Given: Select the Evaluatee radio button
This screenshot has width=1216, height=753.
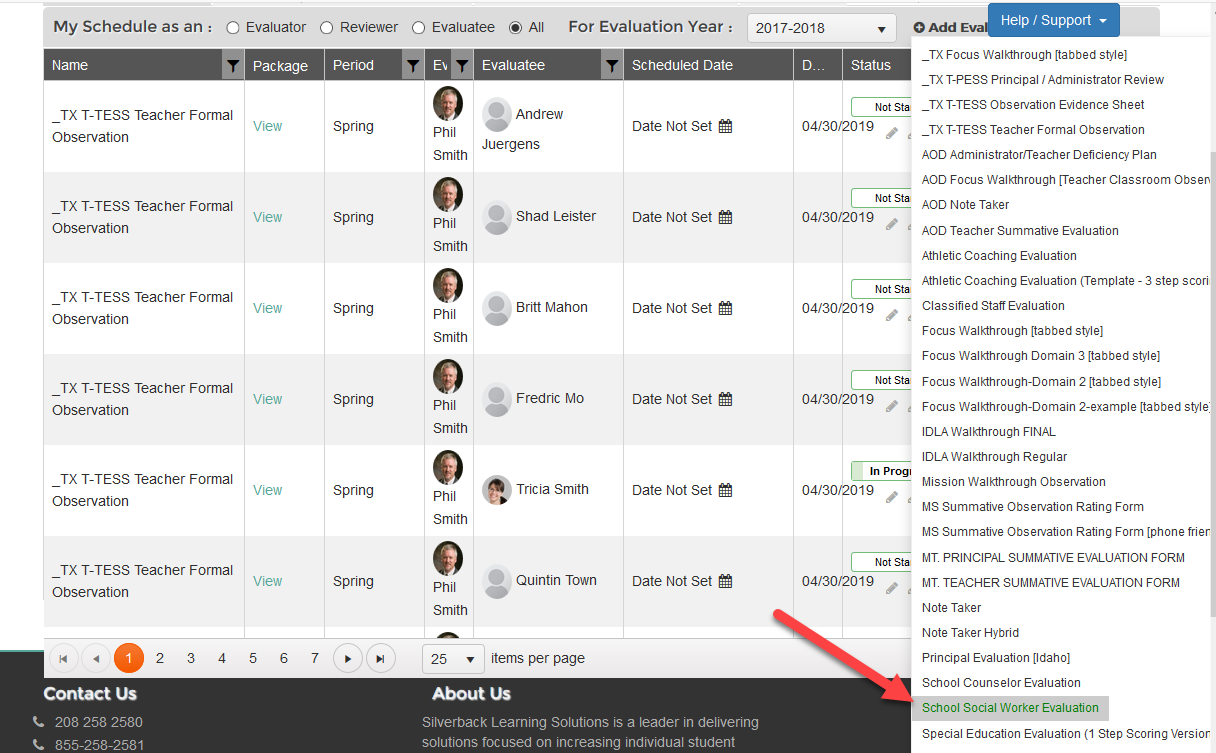Looking at the screenshot, I should 418,28.
